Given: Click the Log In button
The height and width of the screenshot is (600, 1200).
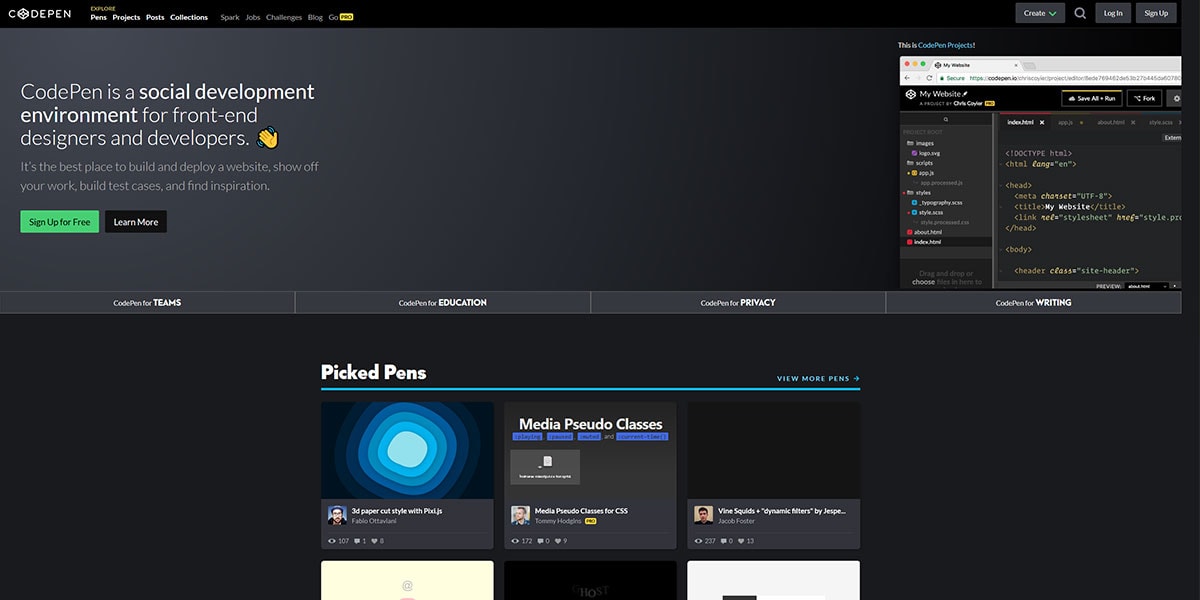Looking at the screenshot, I should (x=1112, y=13).
